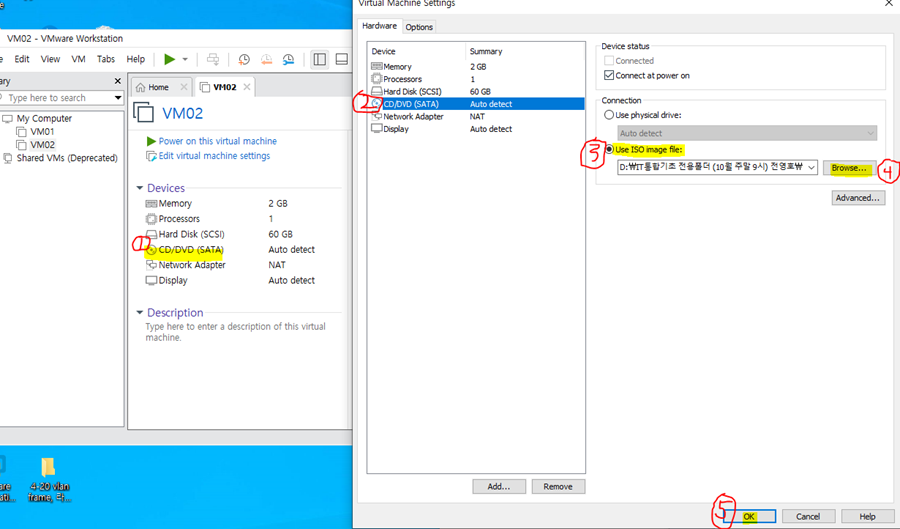900x529 pixels.
Task: Close the Virtual Machine Settings dialog
Action: coord(889,3)
